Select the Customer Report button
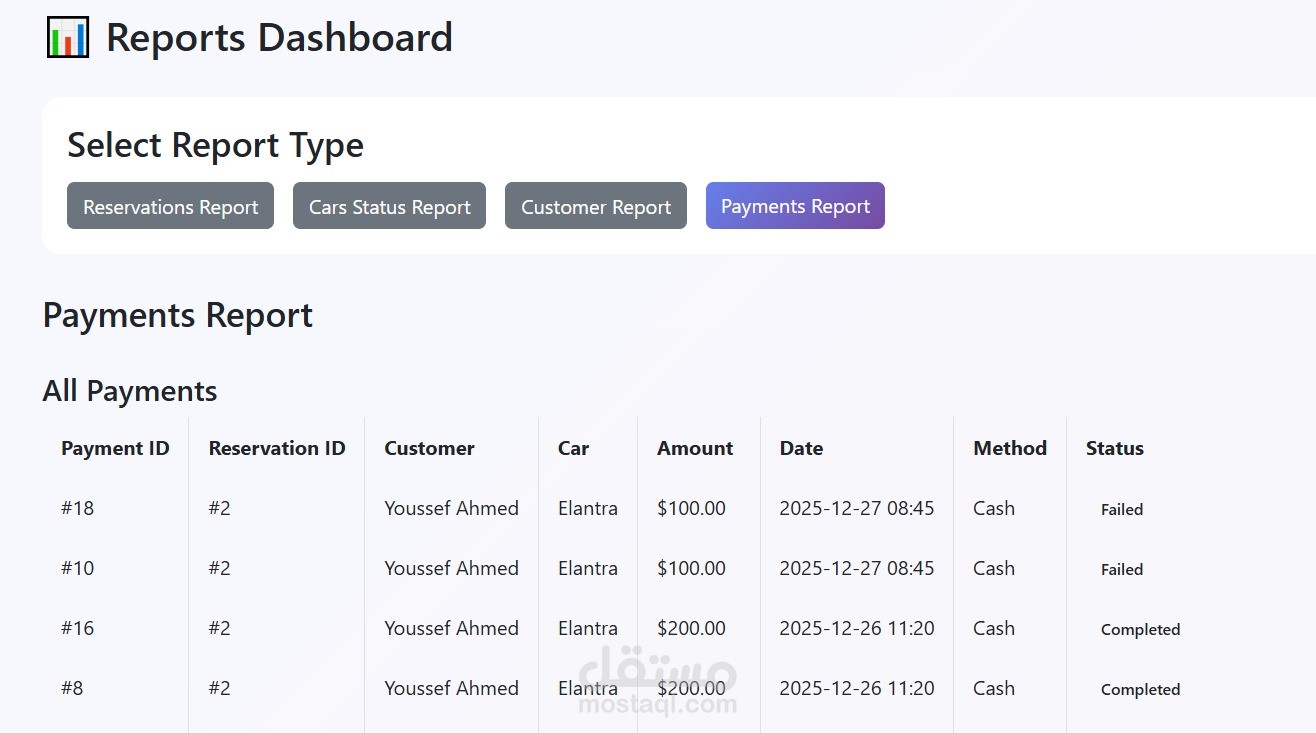The width and height of the screenshot is (1316, 733). [595, 206]
